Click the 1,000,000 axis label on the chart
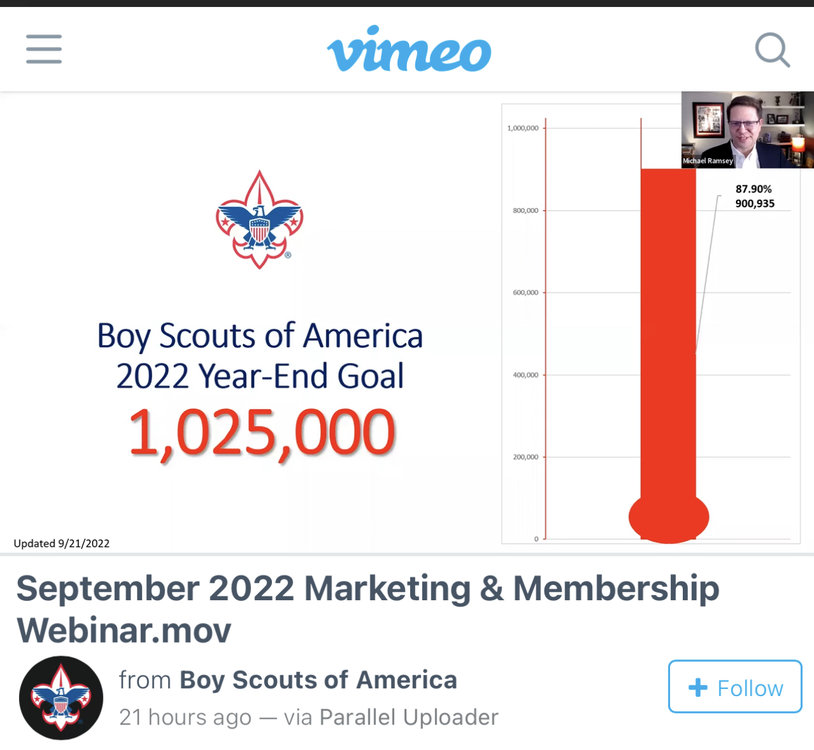814x750 pixels. click(x=523, y=128)
